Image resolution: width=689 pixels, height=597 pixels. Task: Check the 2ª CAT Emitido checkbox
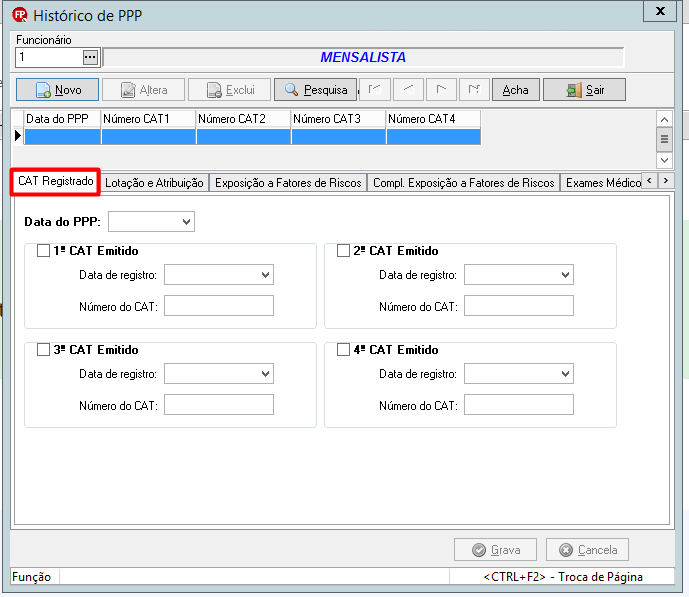(x=343, y=251)
